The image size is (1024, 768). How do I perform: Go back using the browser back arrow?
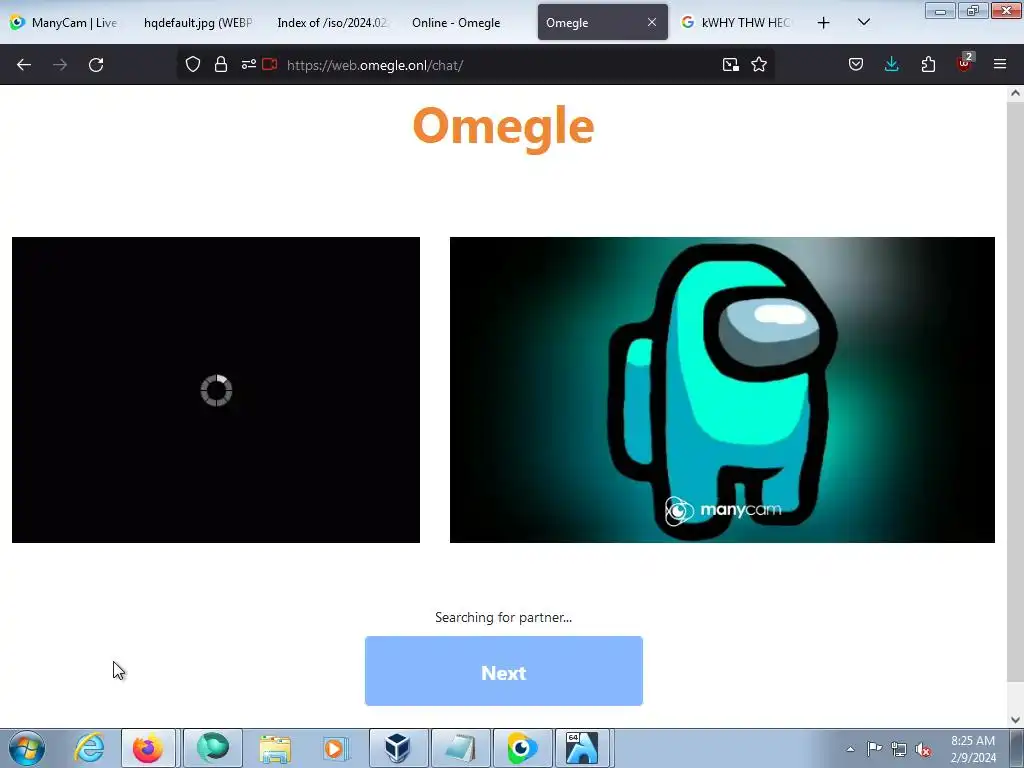point(24,65)
